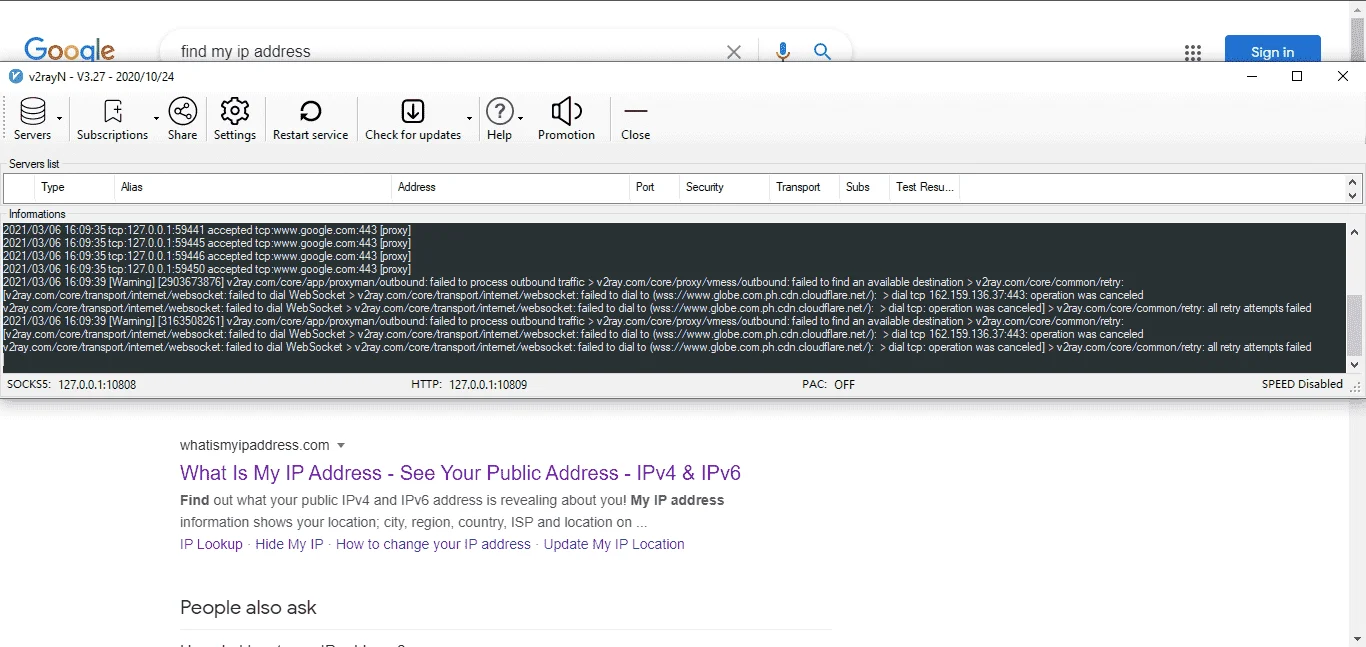Click the Google logo in browser
This screenshot has width=1366, height=647.
coord(70,50)
